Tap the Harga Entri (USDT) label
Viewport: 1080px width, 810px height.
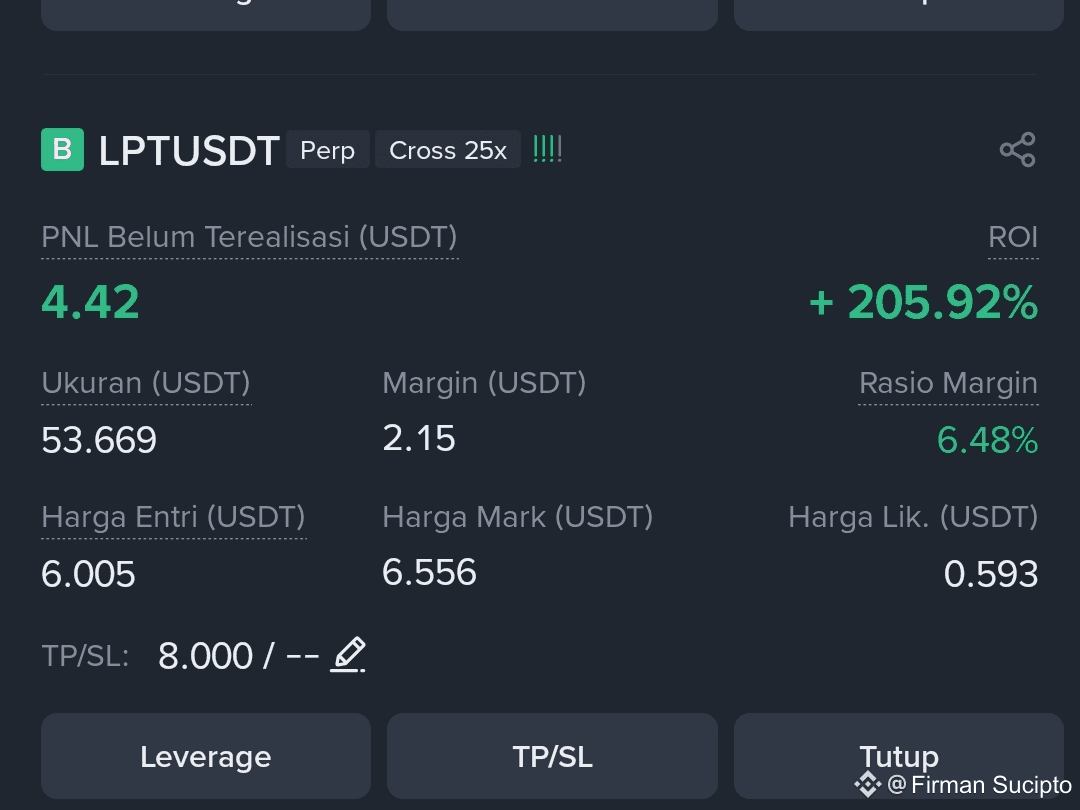[174, 517]
